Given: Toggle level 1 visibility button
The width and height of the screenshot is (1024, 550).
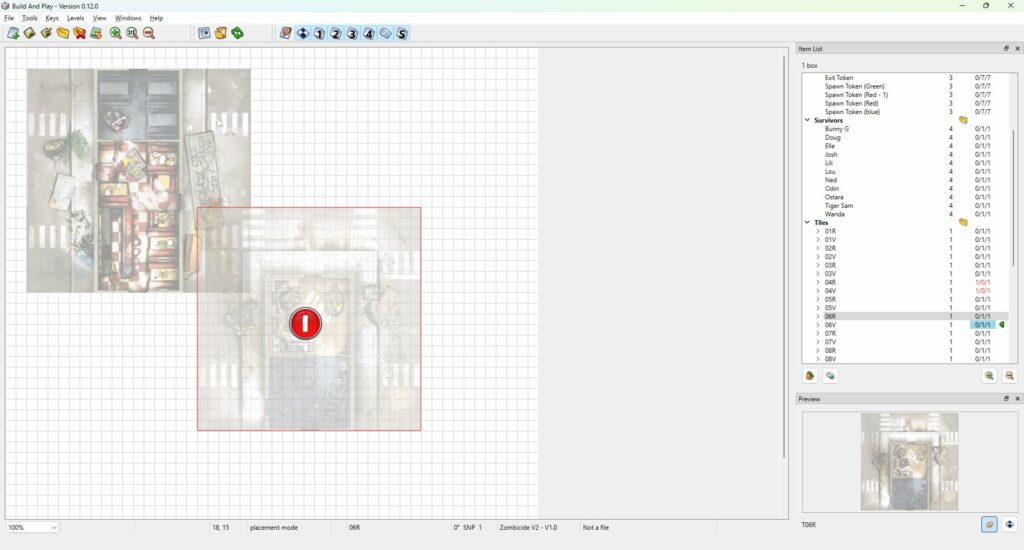Looking at the screenshot, I should (x=319, y=33).
